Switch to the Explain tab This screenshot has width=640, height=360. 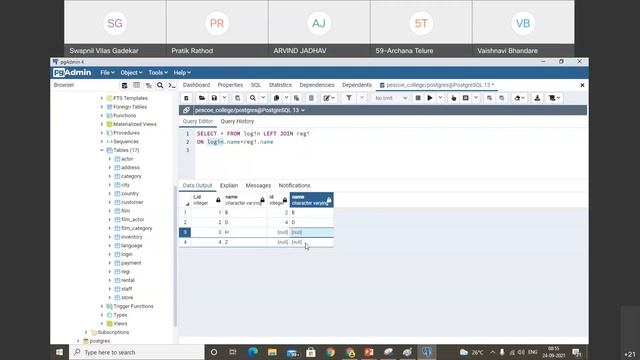tap(229, 185)
